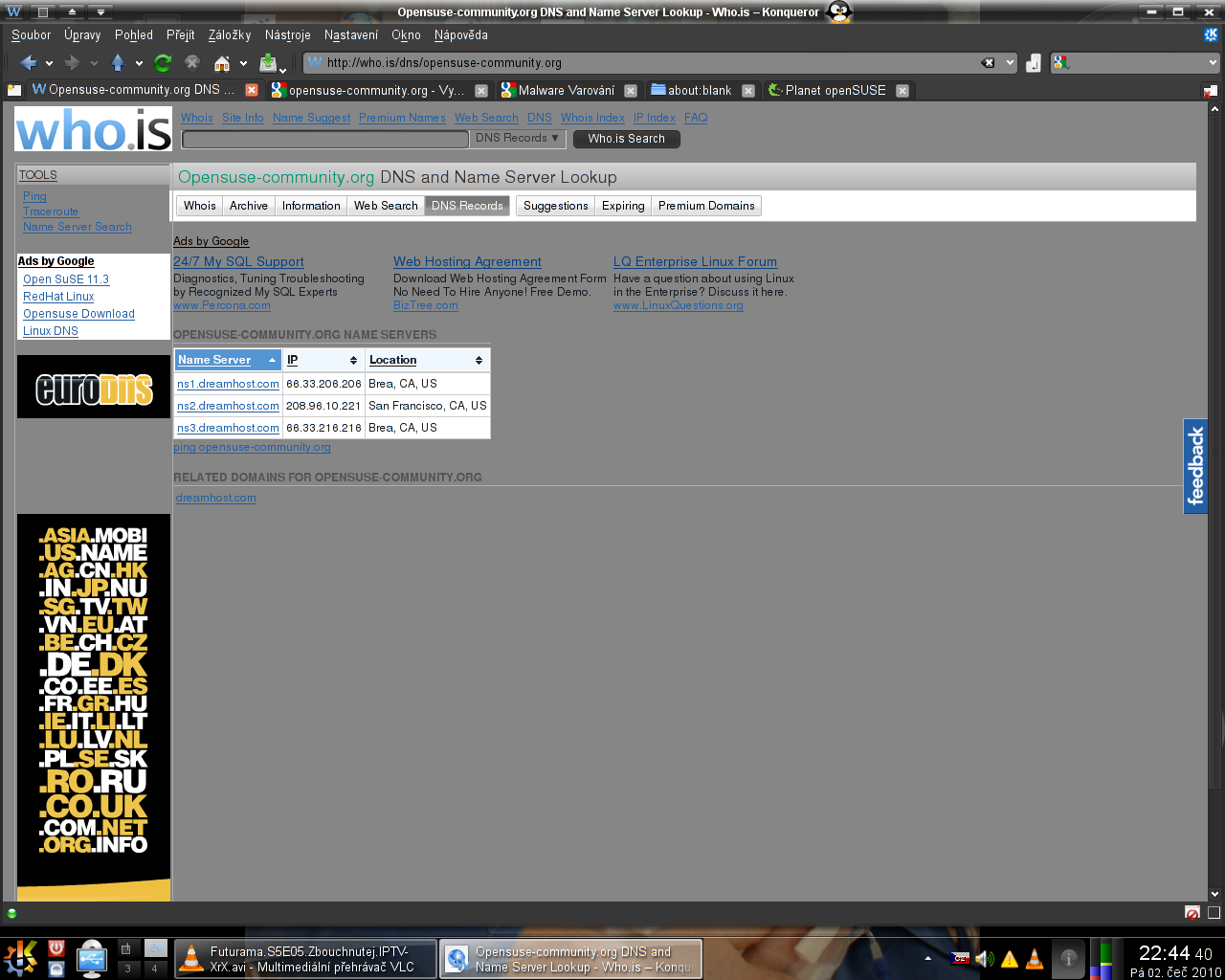Clear the location bar text icon
Viewport: 1225px width, 980px height.
pyautogui.click(x=988, y=63)
